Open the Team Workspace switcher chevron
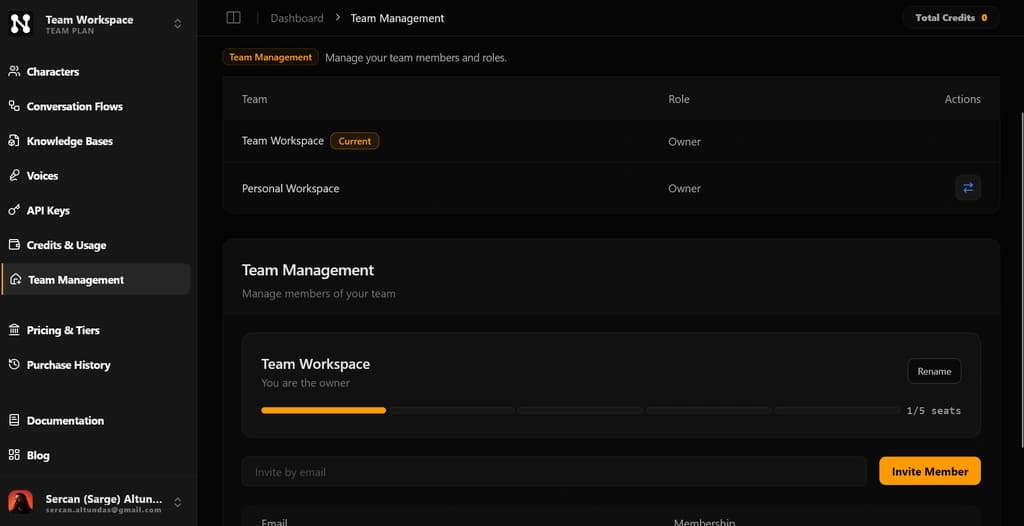Viewport: 1024px width, 526px height. [177, 24]
